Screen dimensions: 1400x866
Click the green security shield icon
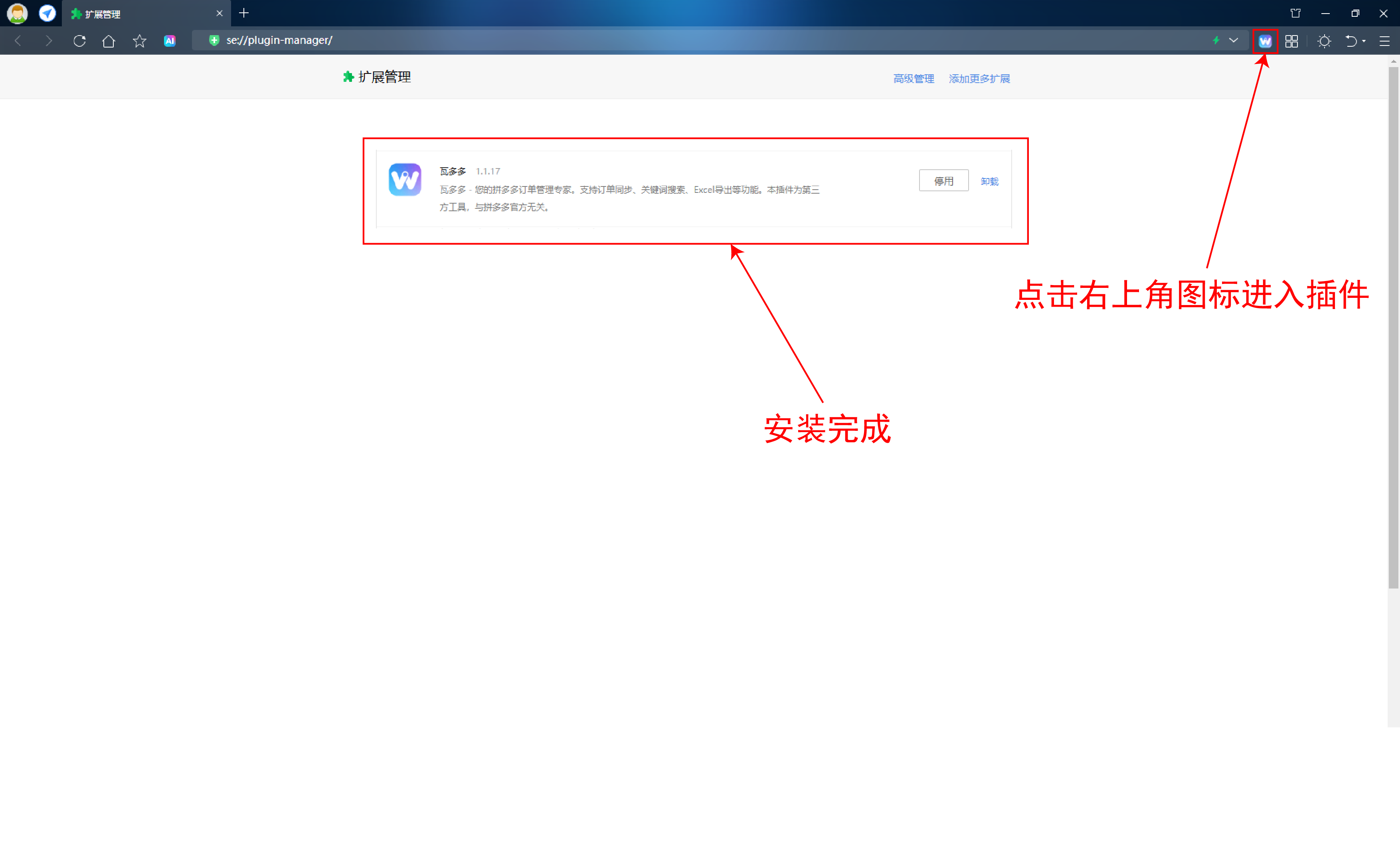pos(214,40)
